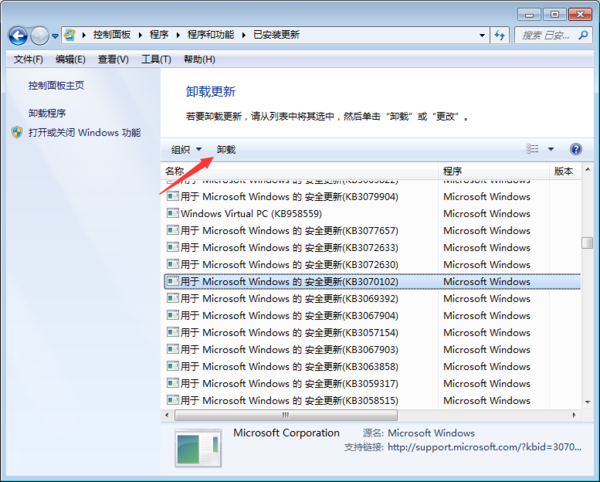The width and height of the screenshot is (600, 482).
Task: Refresh the installed updates list
Action: tap(499, 35)
